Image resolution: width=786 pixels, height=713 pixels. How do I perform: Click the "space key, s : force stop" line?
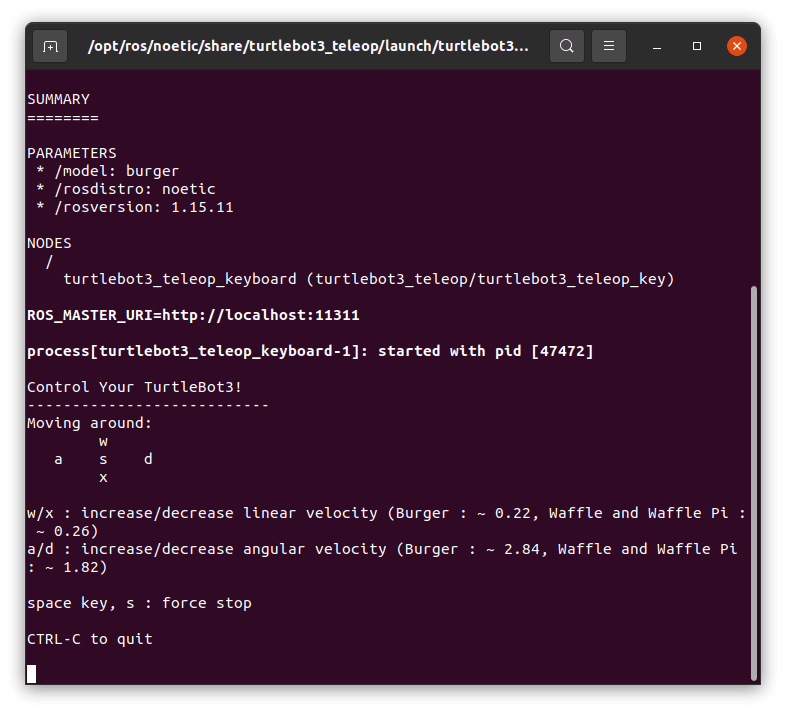coord(139,603)
